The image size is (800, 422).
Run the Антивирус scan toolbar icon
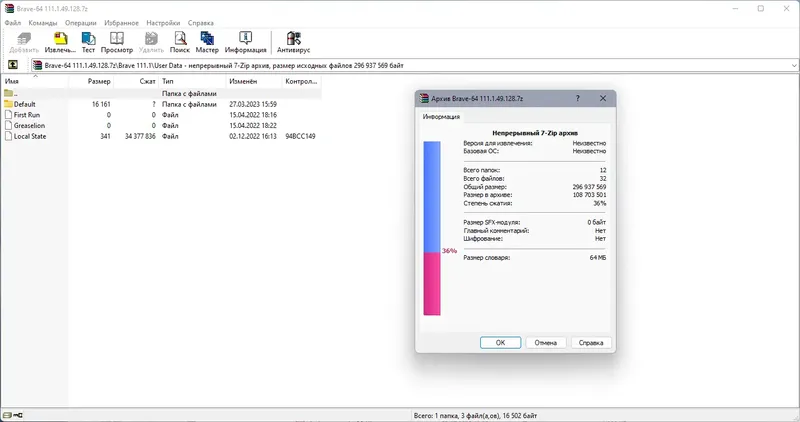point(293,39)
